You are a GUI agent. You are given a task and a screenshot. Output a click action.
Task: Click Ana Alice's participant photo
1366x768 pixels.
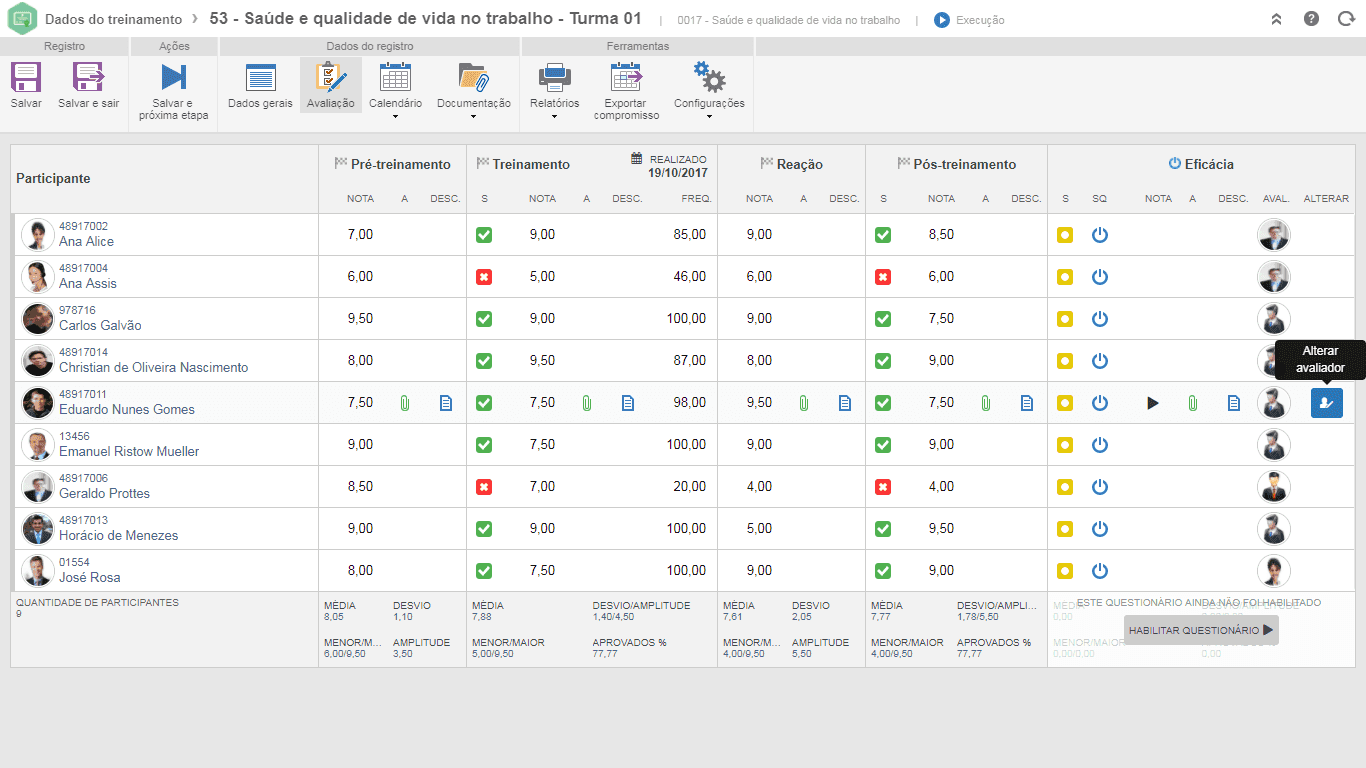[38, 235]
